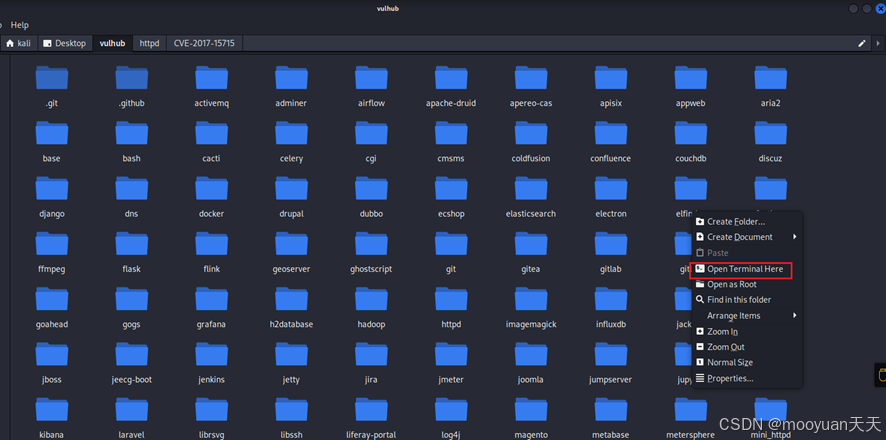Select the joomla folder icon

coord(531,355)
